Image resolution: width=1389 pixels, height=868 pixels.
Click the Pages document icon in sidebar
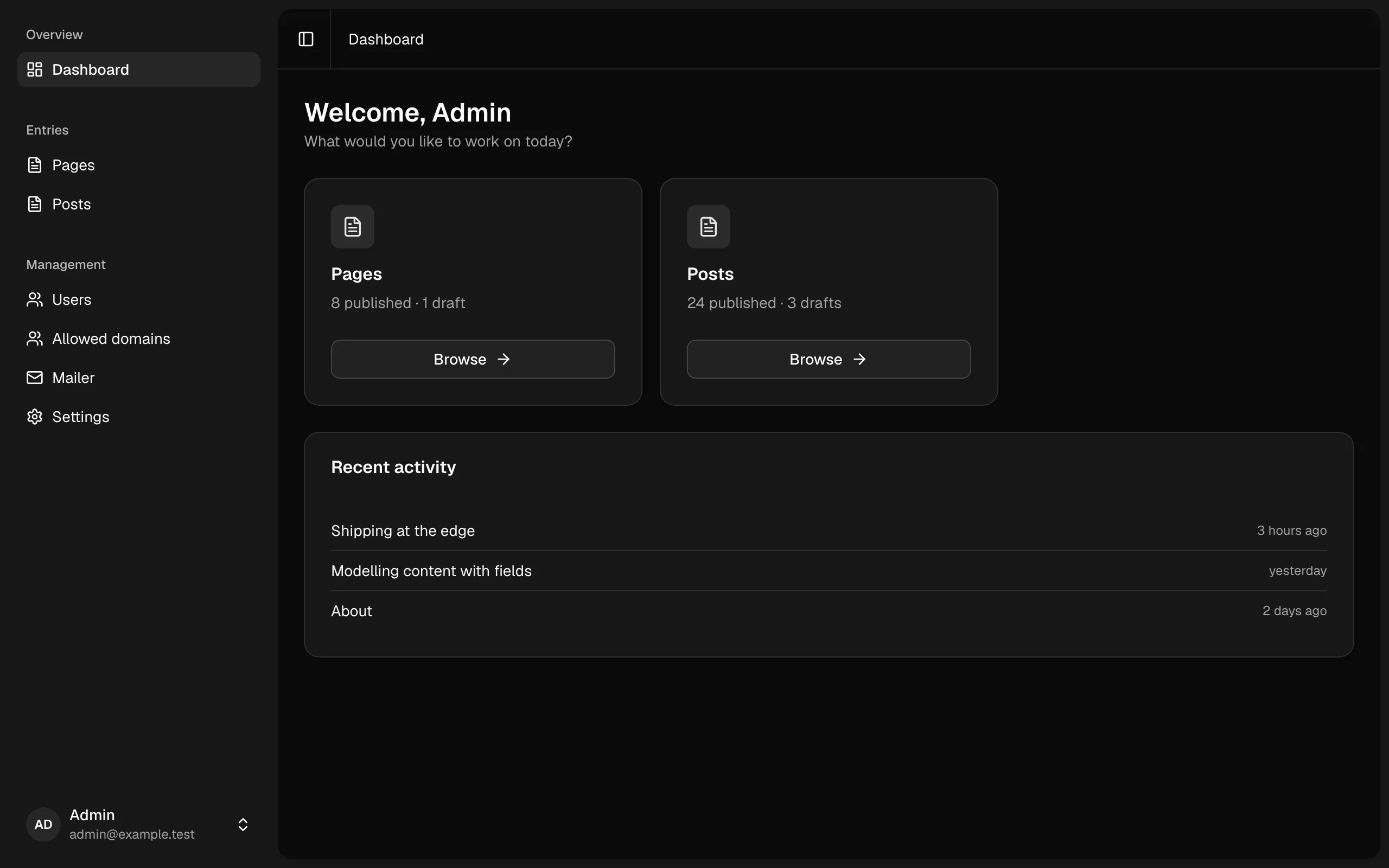tap(34, 165)
